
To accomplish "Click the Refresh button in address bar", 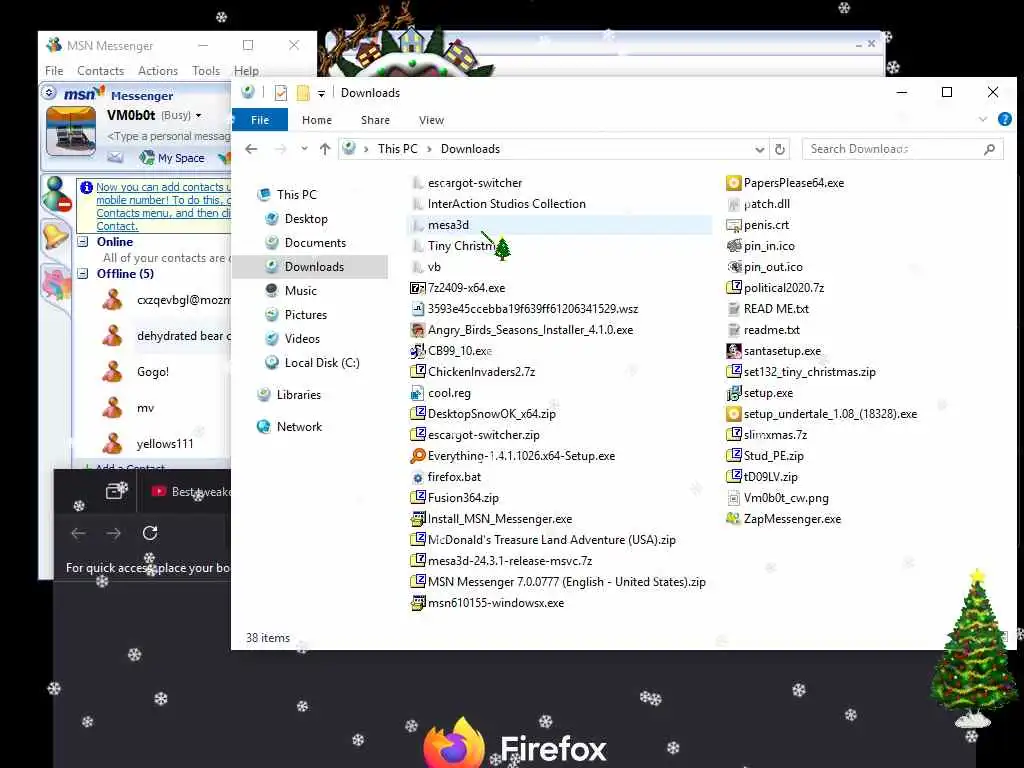I will [x=780, y=149].
